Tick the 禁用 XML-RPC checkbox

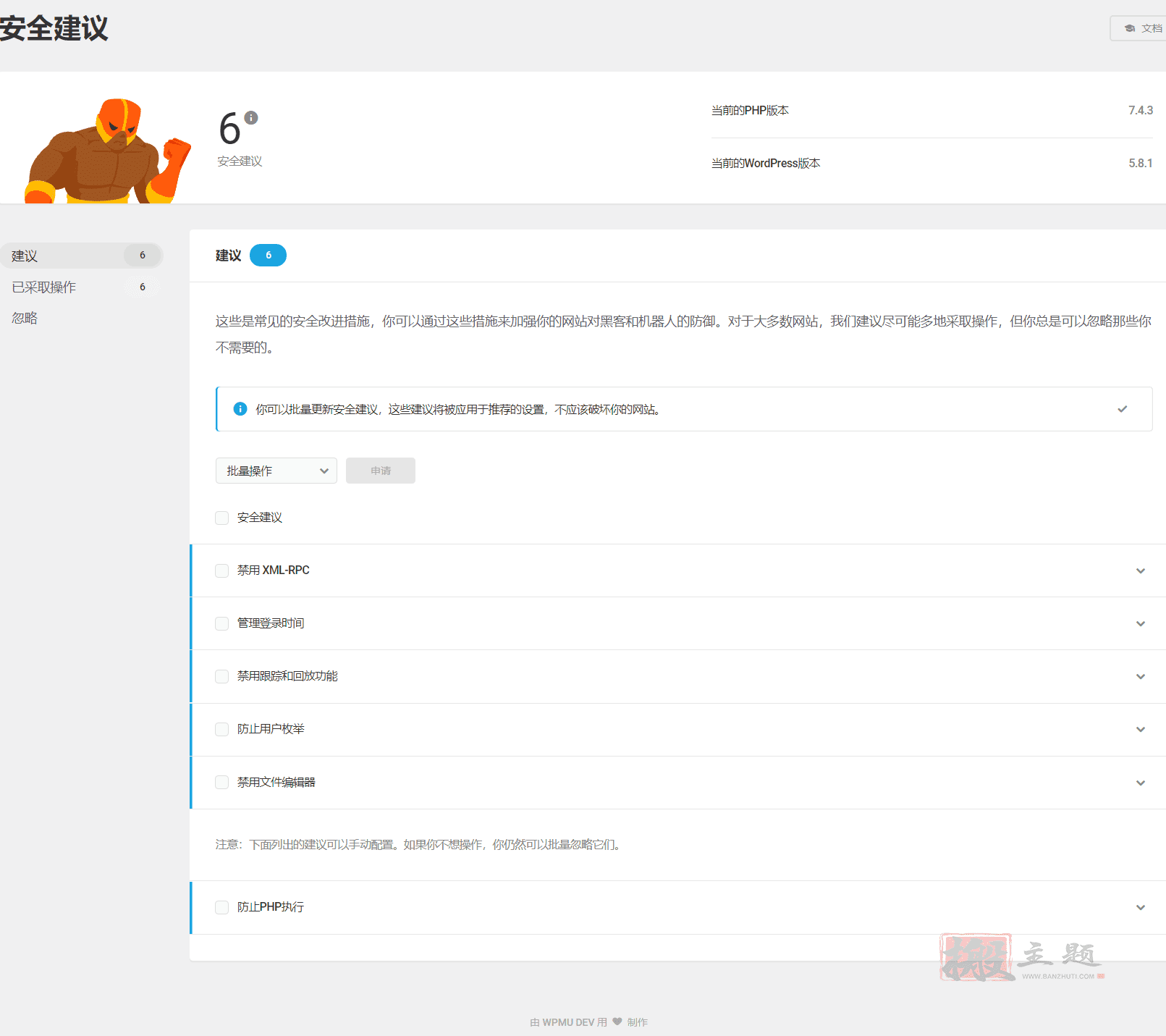coord(222,570)
